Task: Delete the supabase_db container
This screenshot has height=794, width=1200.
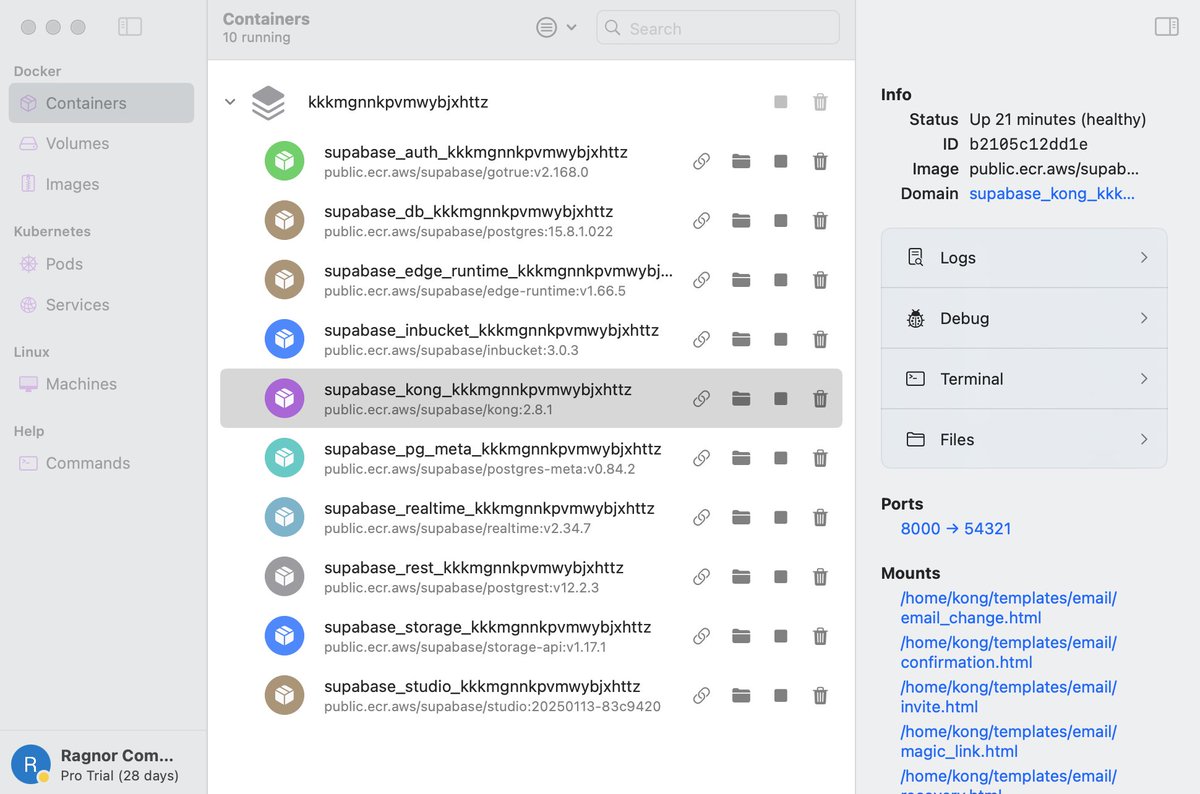Action: 820,221
